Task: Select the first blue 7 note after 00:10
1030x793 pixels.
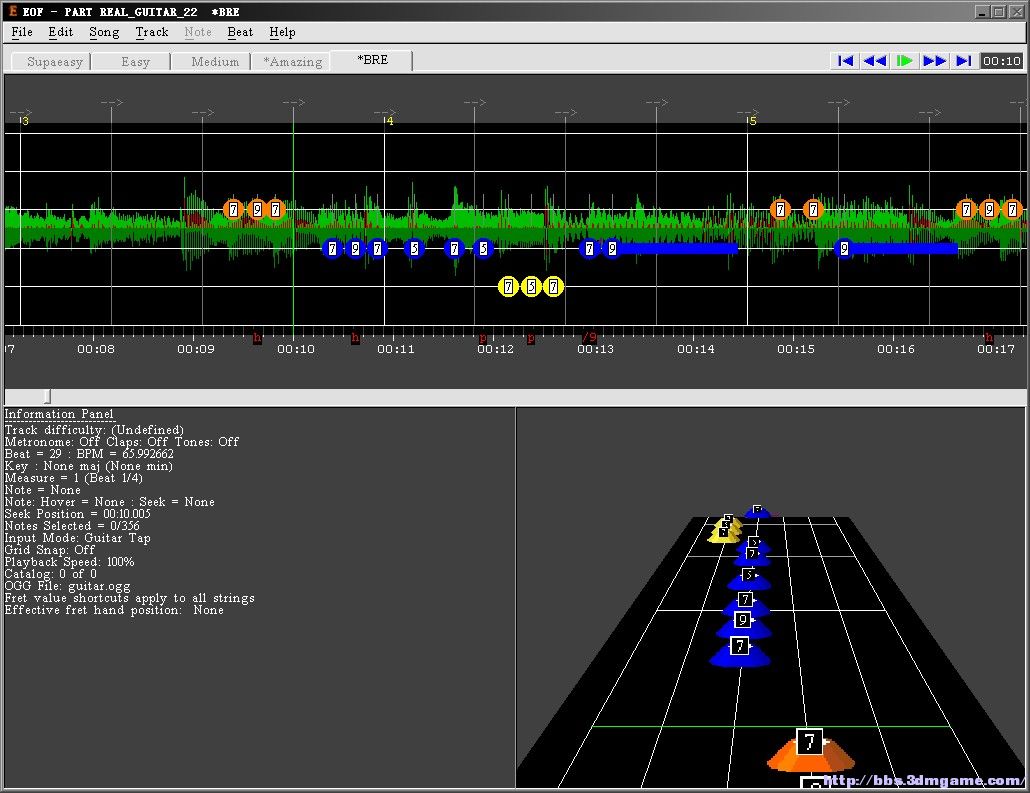Action: point(332,248)
